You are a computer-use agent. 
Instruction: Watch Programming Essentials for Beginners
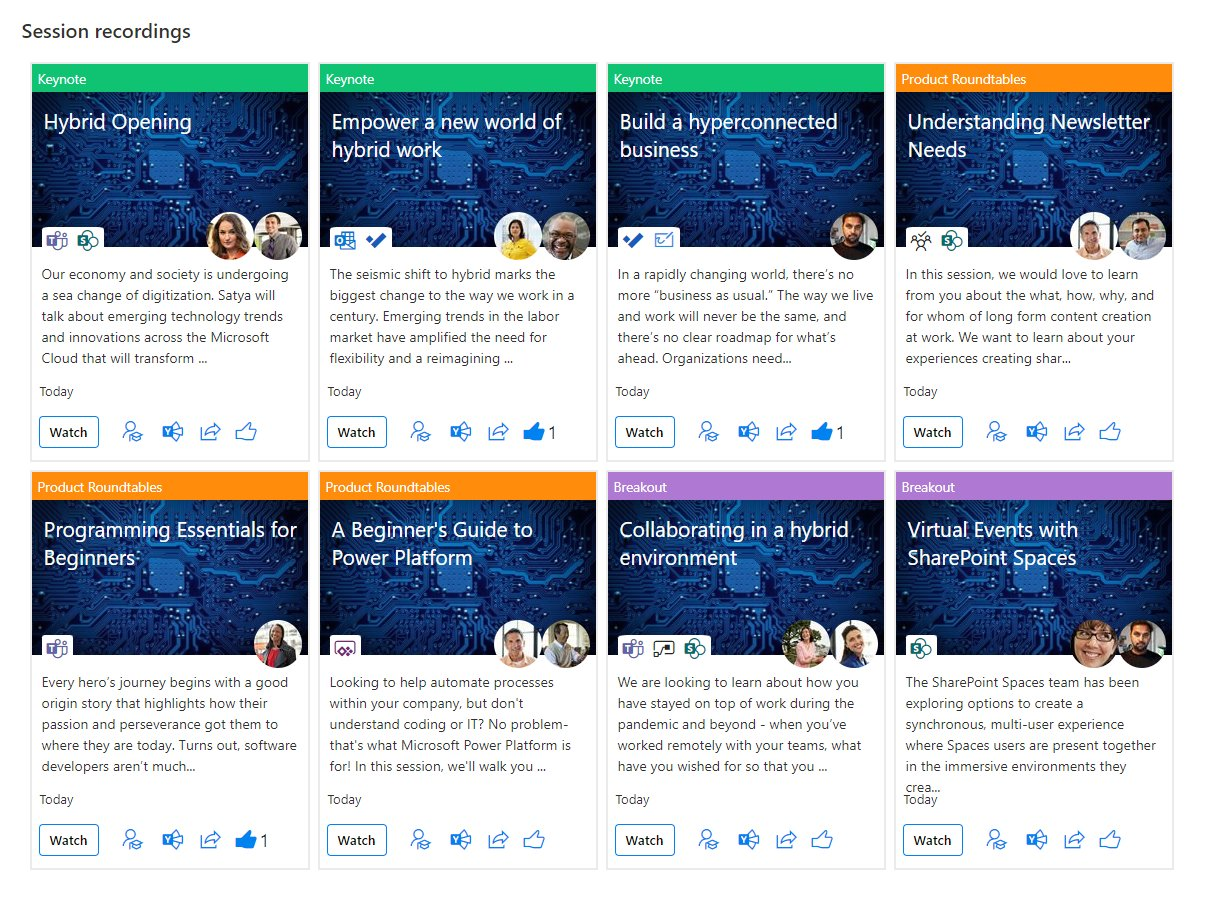(x=69, y=840)
